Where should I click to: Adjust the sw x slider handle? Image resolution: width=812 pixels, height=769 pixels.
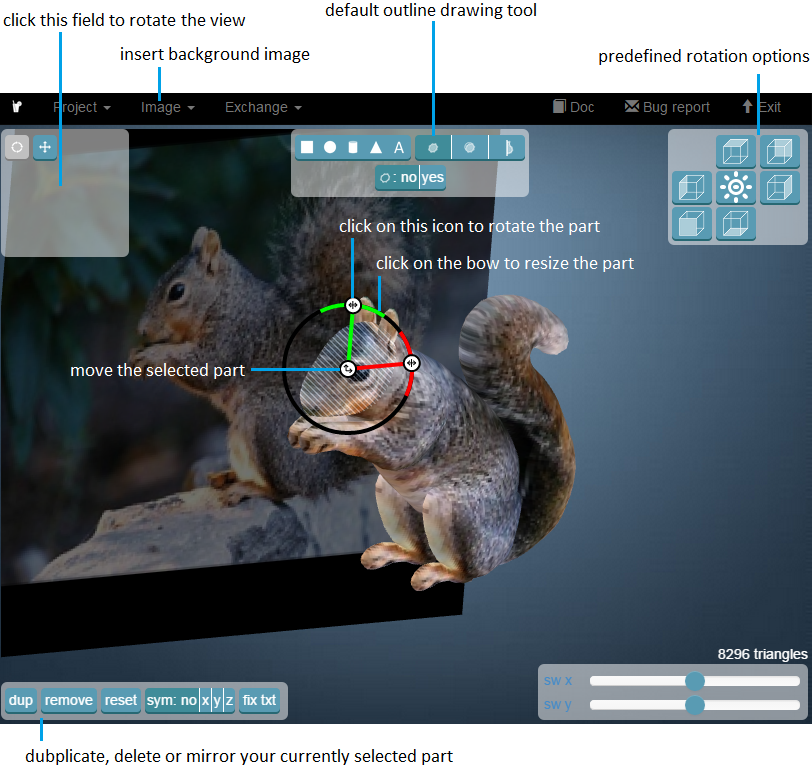[x=696, y=680]
